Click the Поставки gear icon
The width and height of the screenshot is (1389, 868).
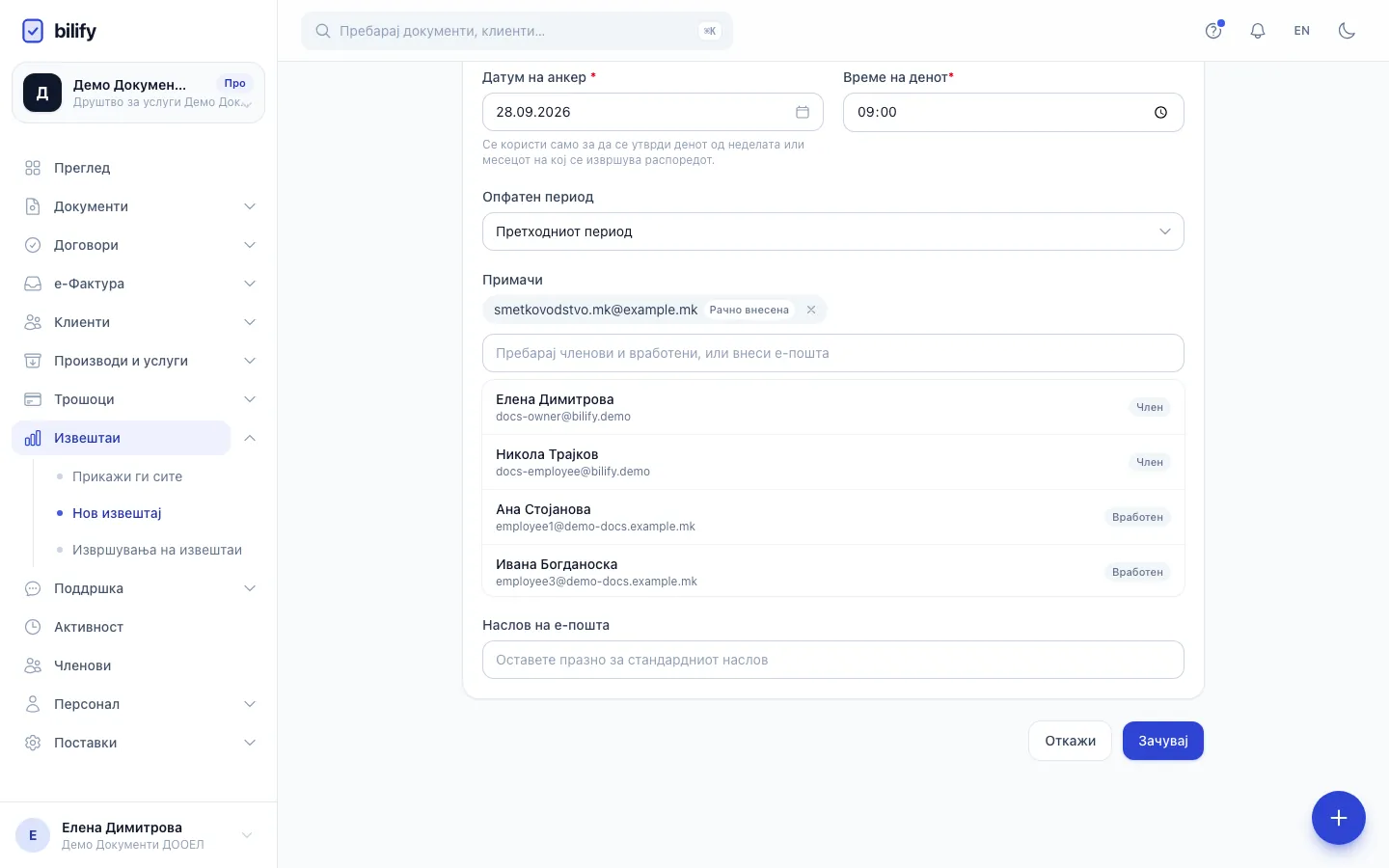coord(33,743)
